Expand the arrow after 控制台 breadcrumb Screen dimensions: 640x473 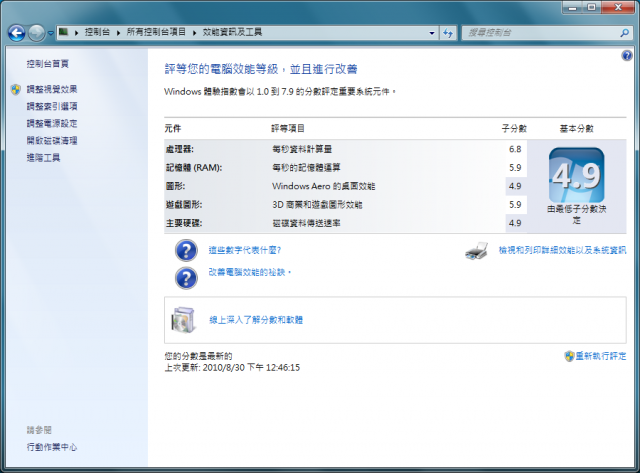pos(118,33)
